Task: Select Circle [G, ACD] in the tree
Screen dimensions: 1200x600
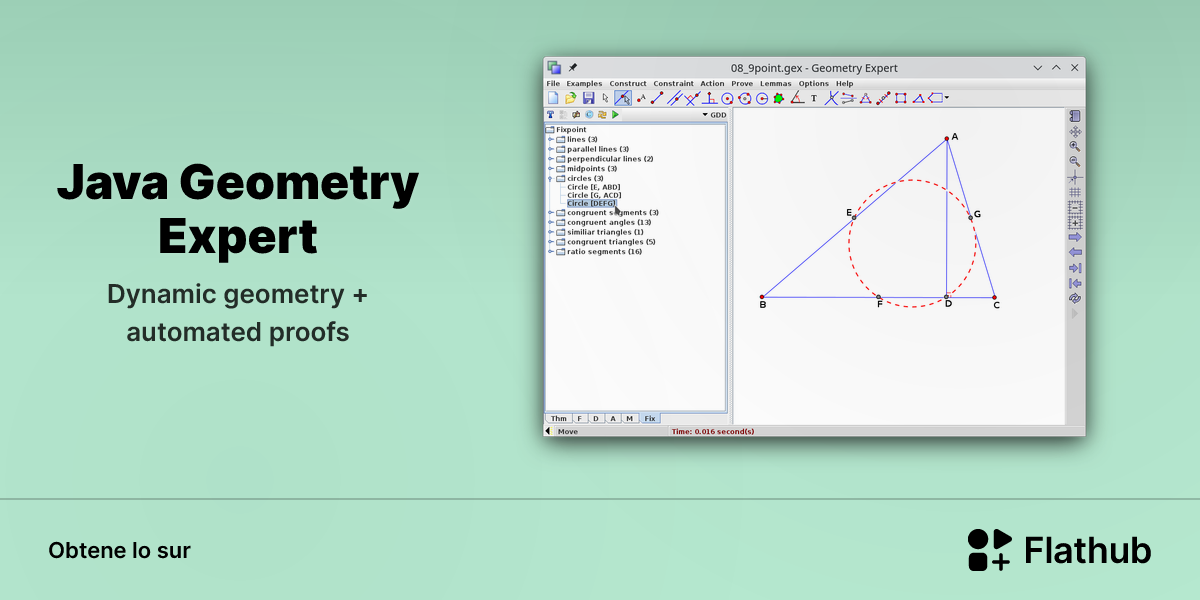Action: coord(594,195)
